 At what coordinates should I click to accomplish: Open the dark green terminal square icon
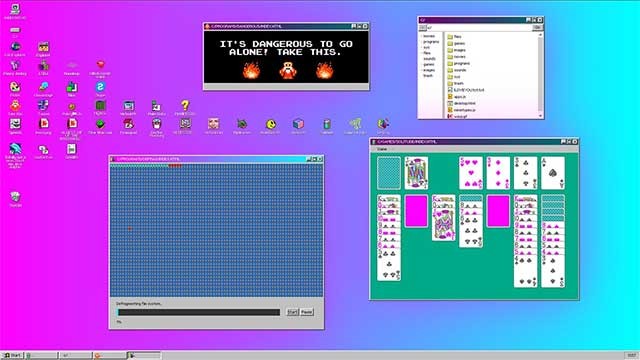(100, 105)
